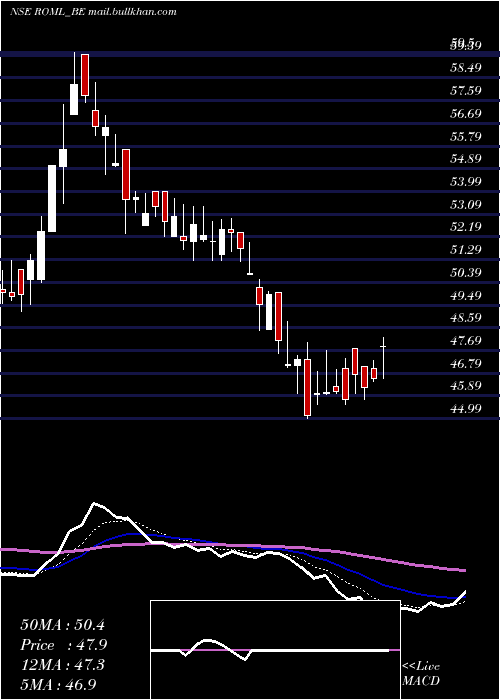Click the 57.59 price axis label

point(466,91)
